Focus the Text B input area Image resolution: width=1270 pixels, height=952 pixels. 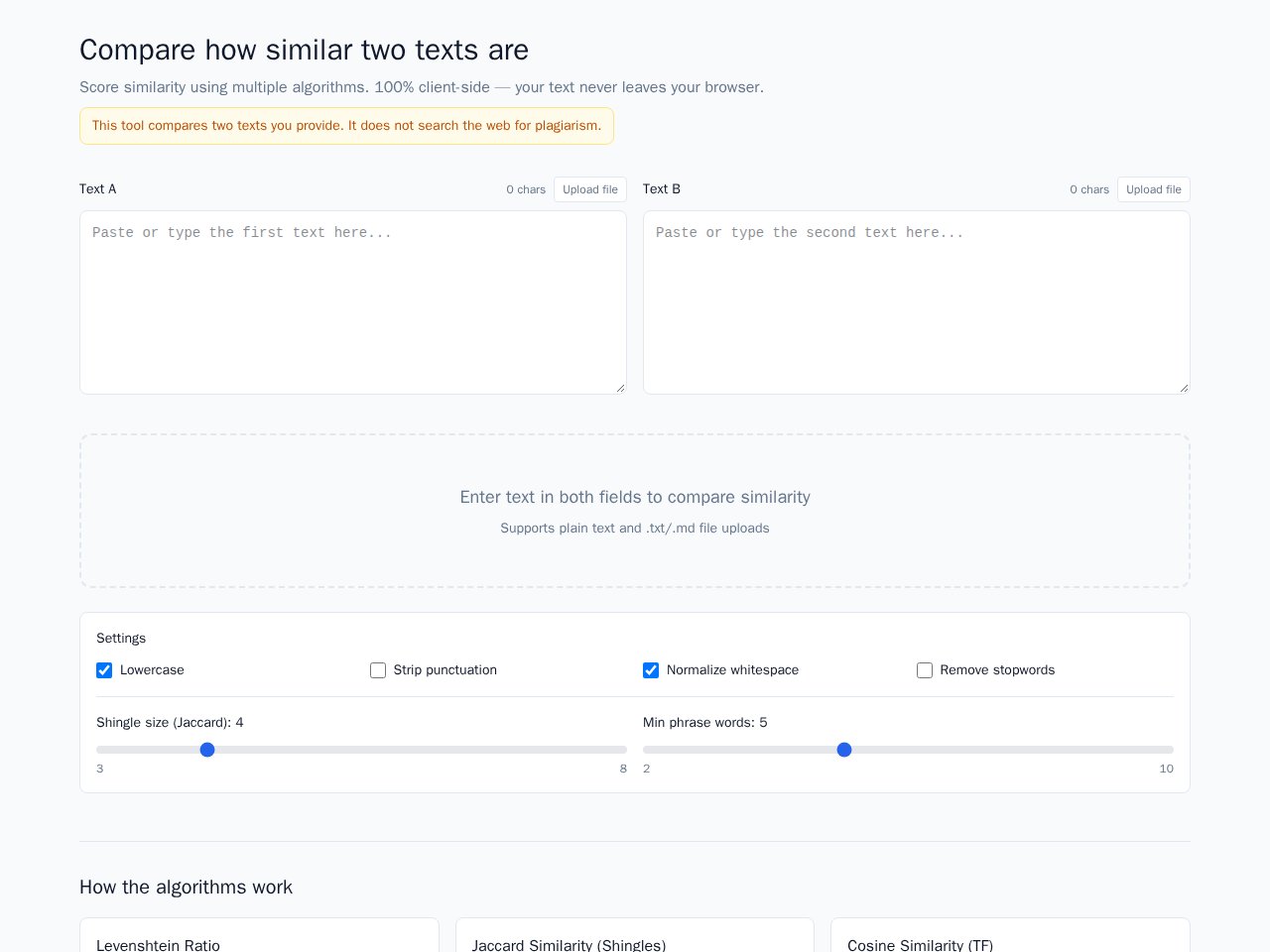(x=917, y=302)
